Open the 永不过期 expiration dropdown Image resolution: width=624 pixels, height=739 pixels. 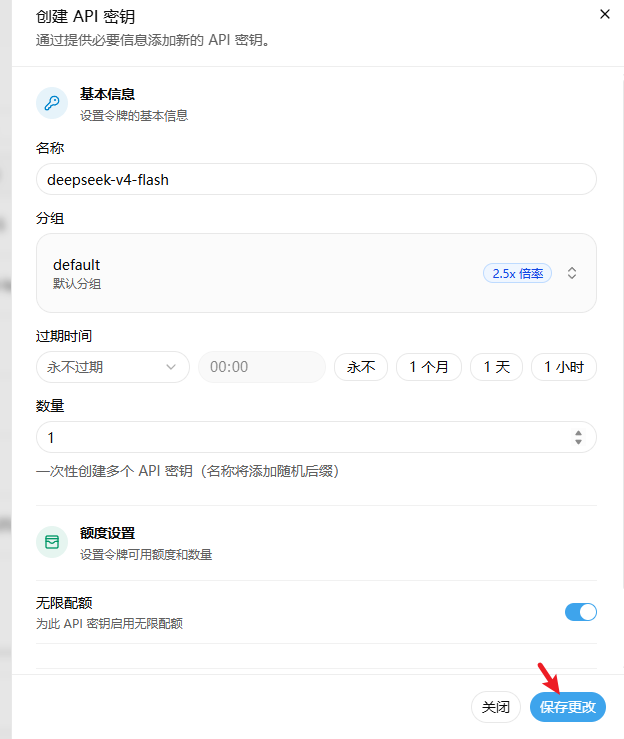pos(113,367)
